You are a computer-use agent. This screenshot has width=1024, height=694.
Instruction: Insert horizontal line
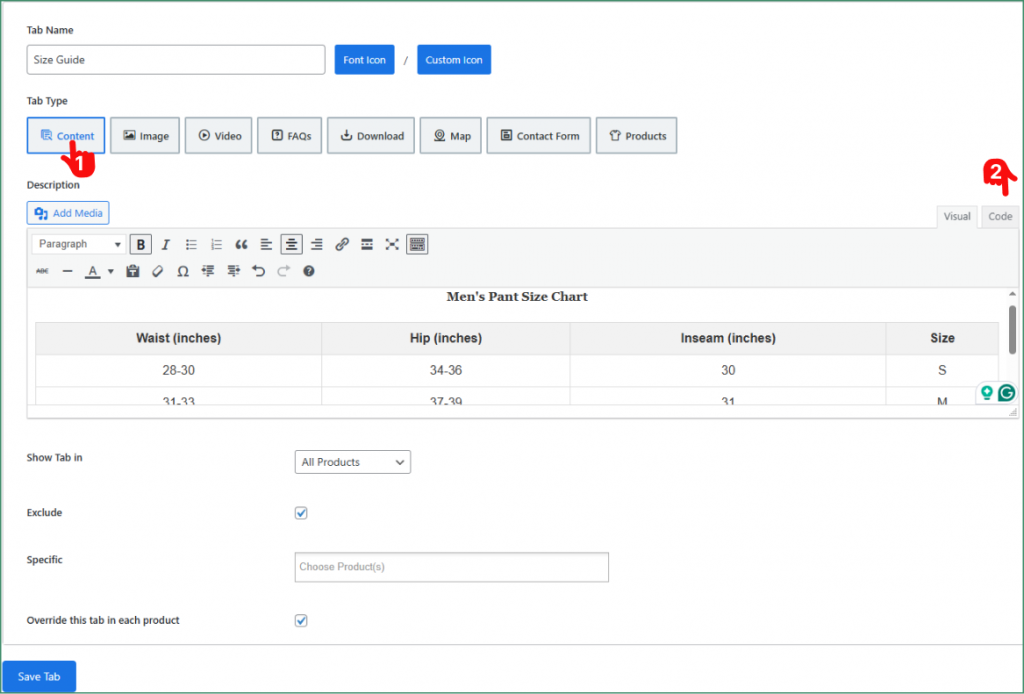[x=67, y=271]
